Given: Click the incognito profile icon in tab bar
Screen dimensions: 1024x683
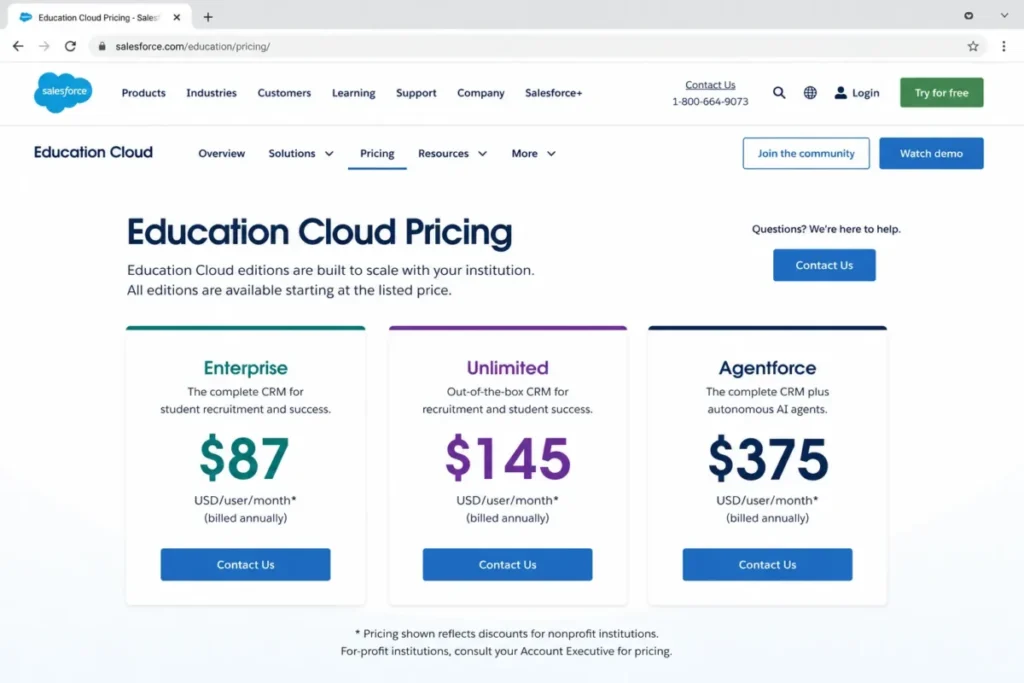Looking at the screenshot, I should coord(968,16).
